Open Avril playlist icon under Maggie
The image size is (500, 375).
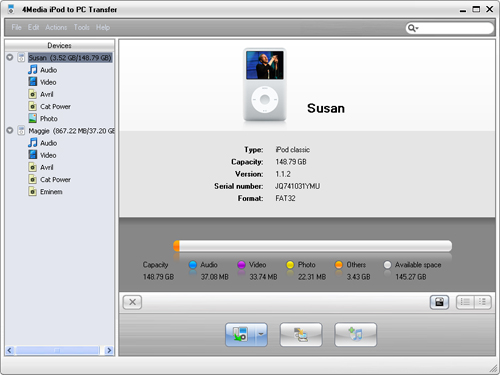click(33, 167)
